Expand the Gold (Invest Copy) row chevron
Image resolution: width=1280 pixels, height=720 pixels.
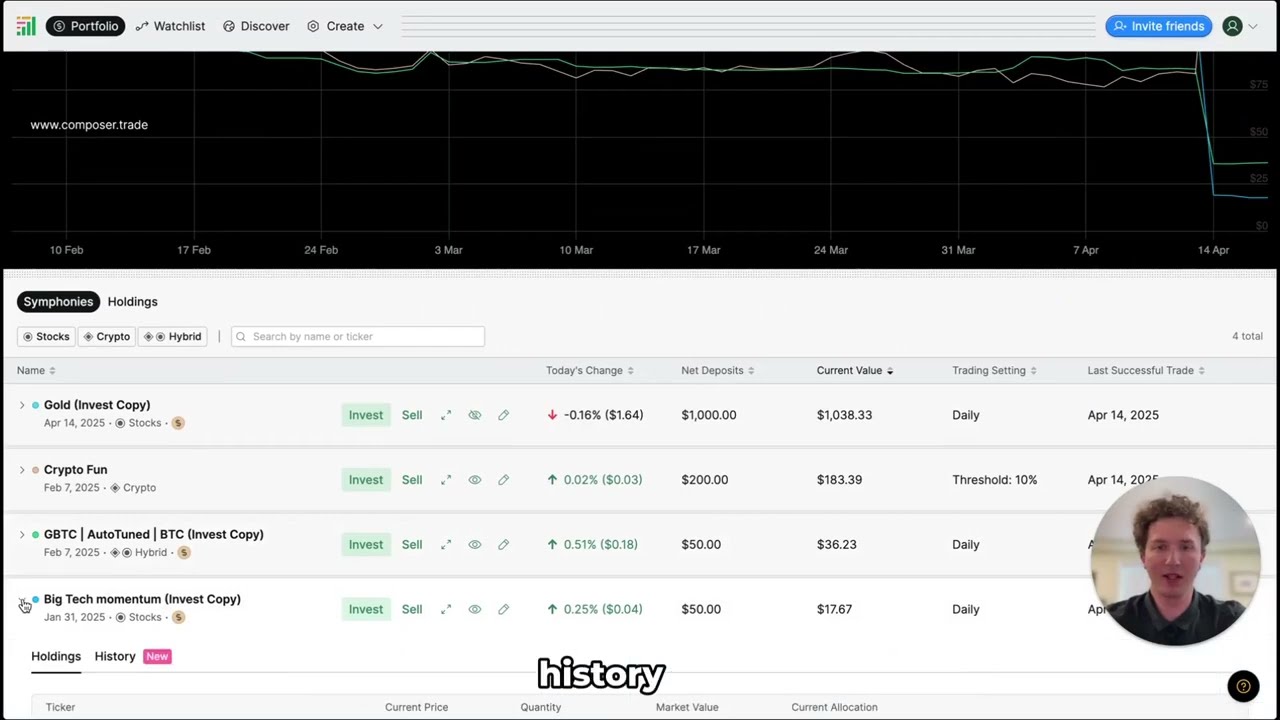pos(22,405)
